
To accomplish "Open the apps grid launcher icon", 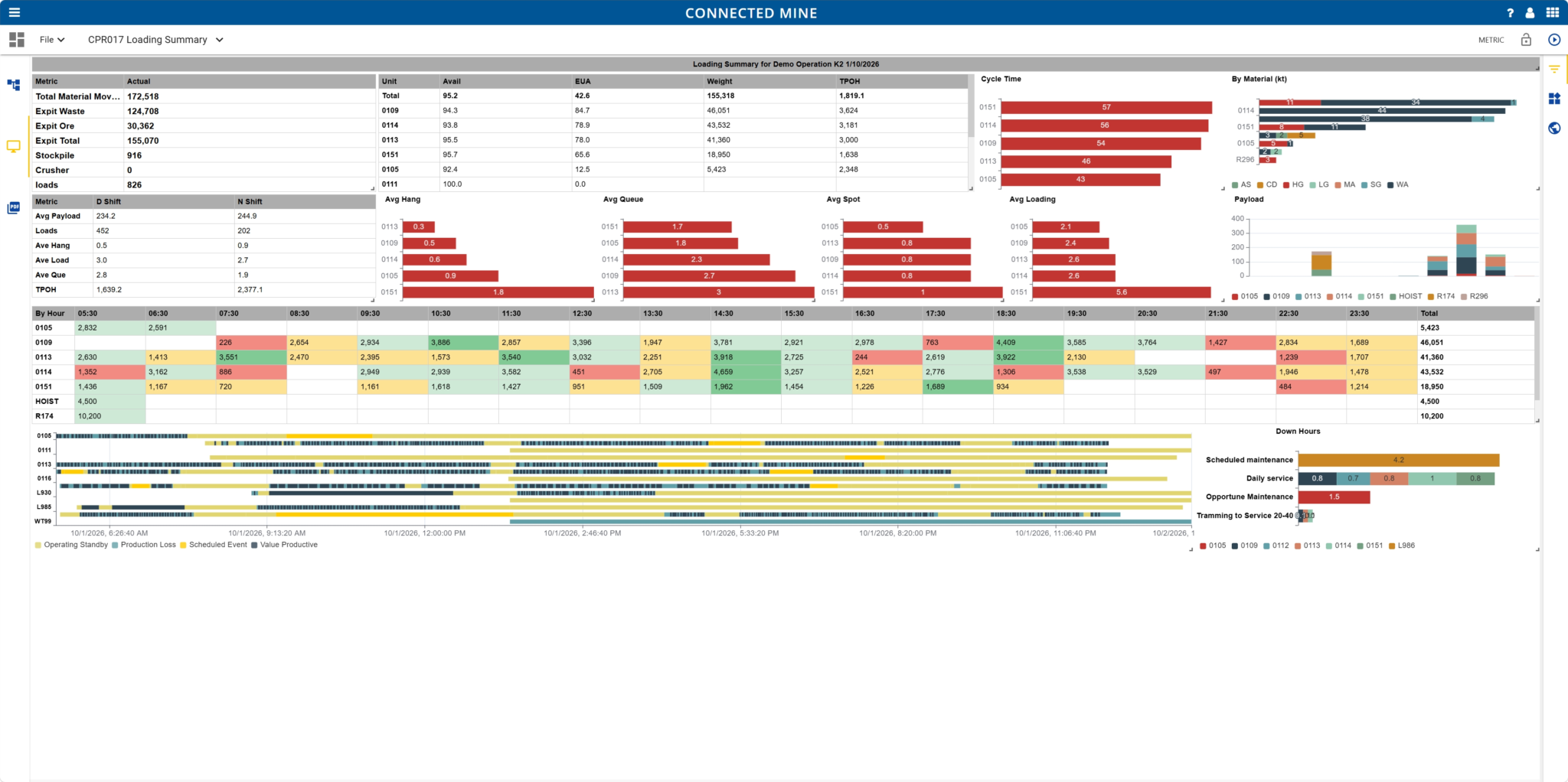I will point(1552,12).
